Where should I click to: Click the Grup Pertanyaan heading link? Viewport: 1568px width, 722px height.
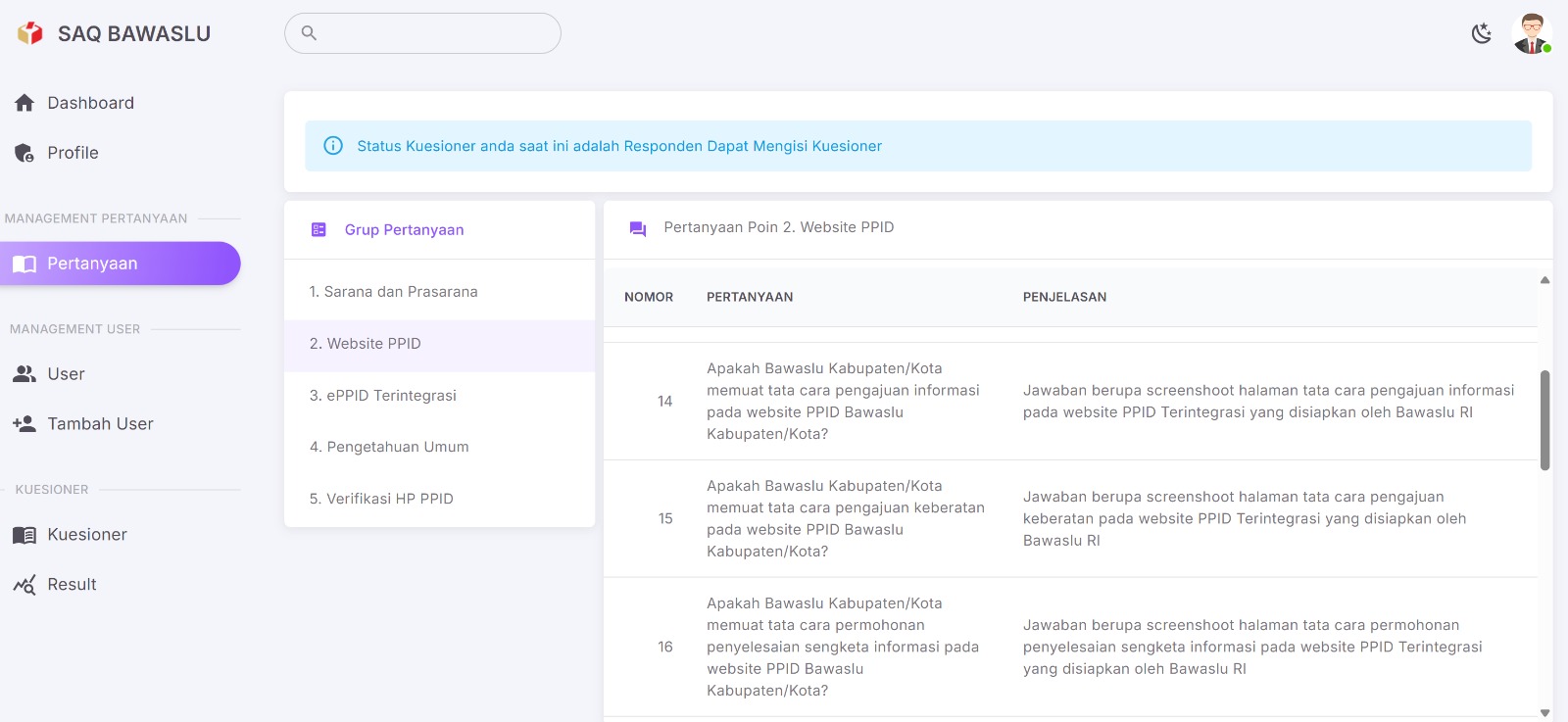404,230
